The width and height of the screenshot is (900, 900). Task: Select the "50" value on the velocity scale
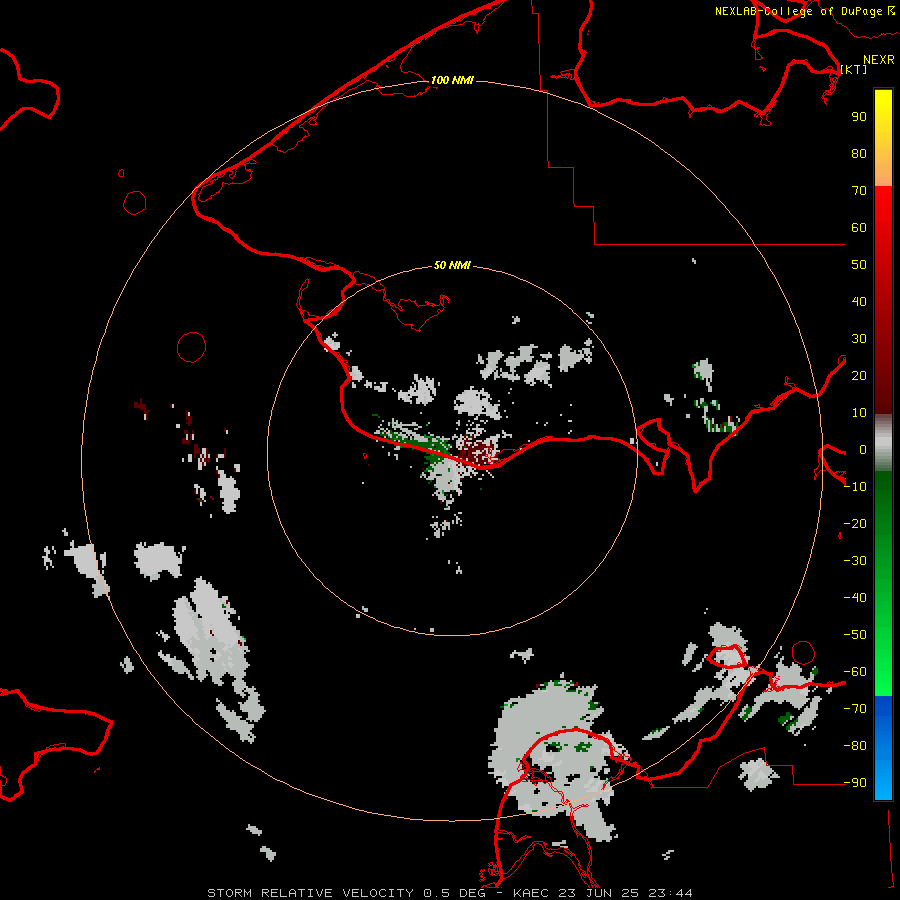pos(859,265)
